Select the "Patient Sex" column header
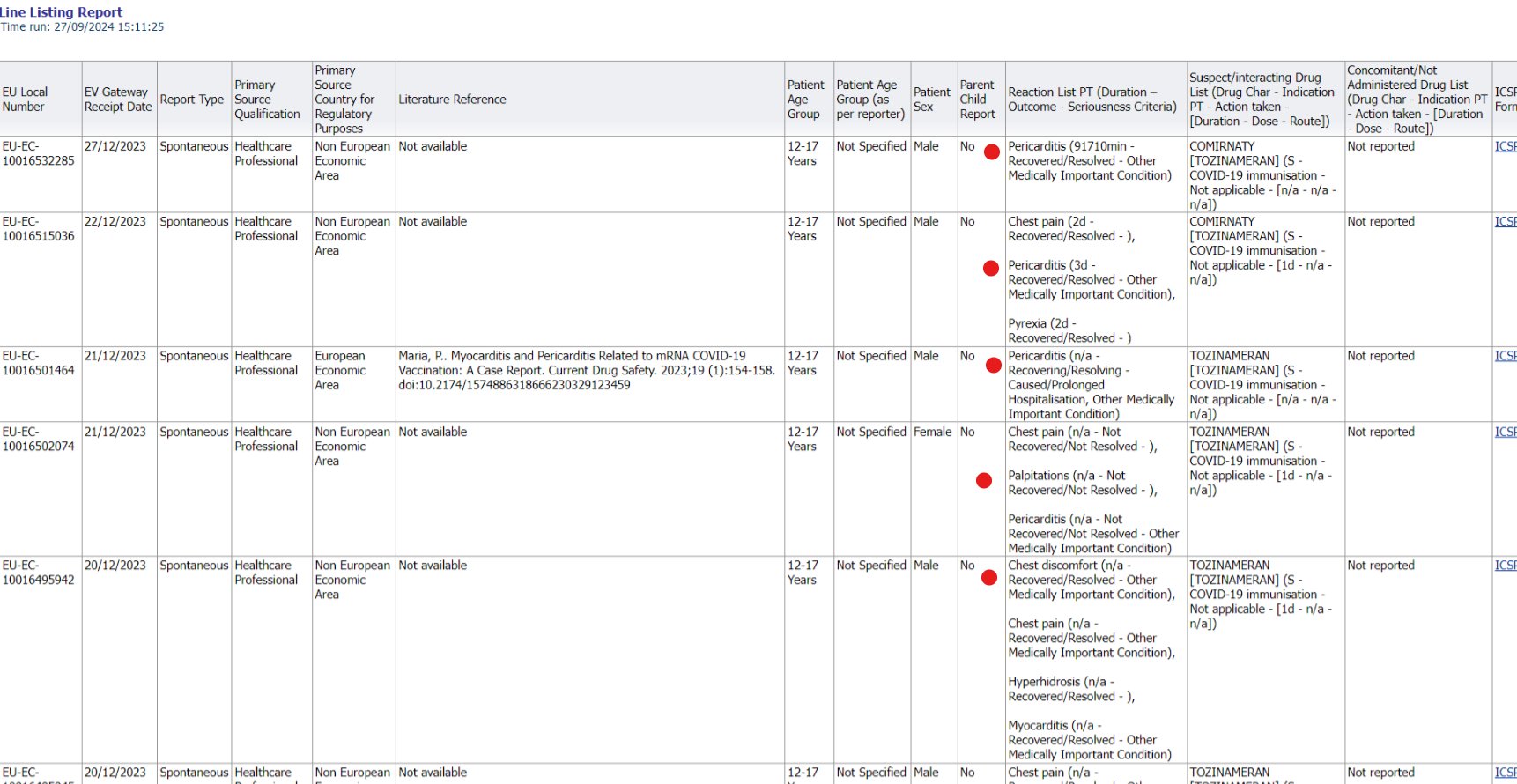1517x784 pixels. [933, 99]
